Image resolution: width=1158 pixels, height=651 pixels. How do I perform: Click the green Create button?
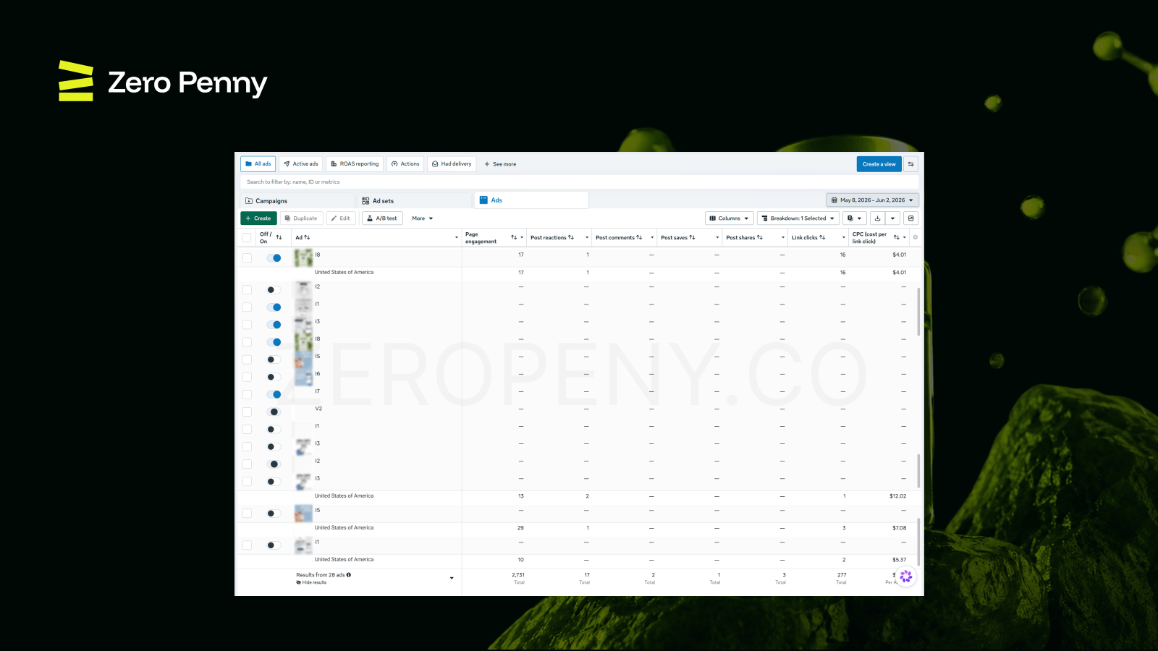click(258, 218)
